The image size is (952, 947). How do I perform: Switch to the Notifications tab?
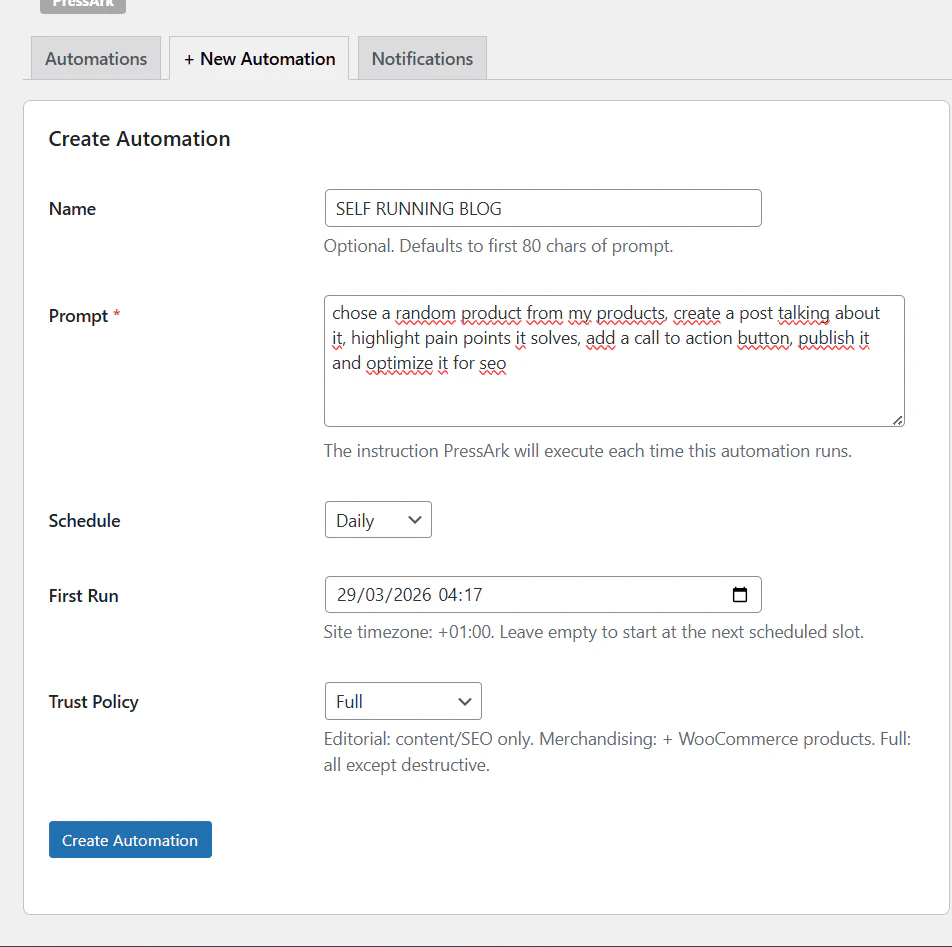[x=422, y=58]
